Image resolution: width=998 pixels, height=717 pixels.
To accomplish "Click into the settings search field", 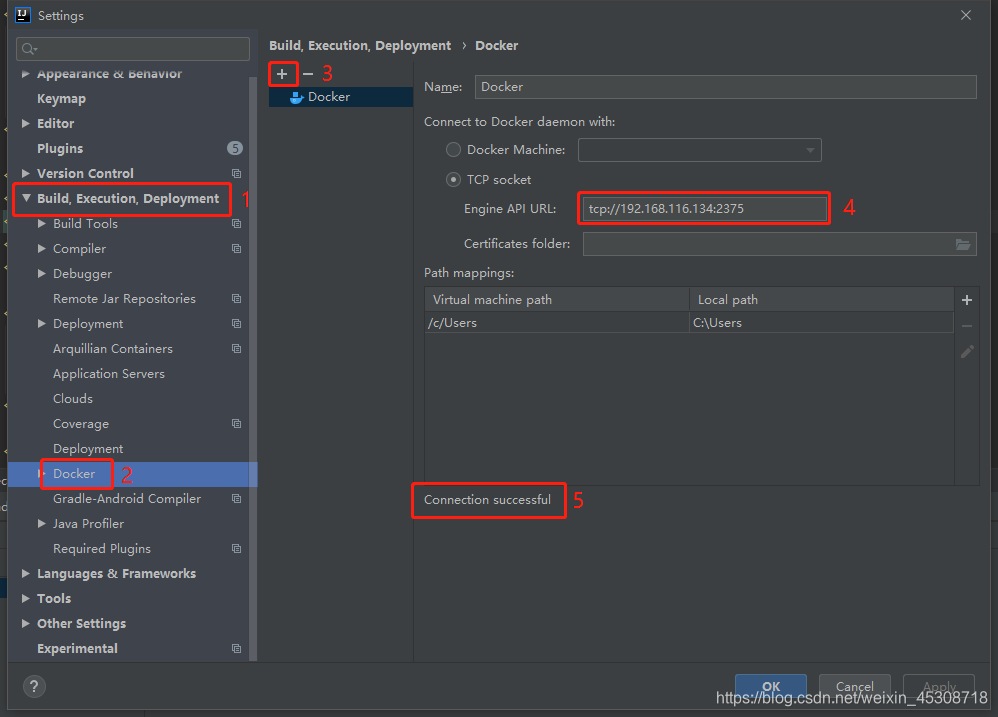I will click(133, 49).
